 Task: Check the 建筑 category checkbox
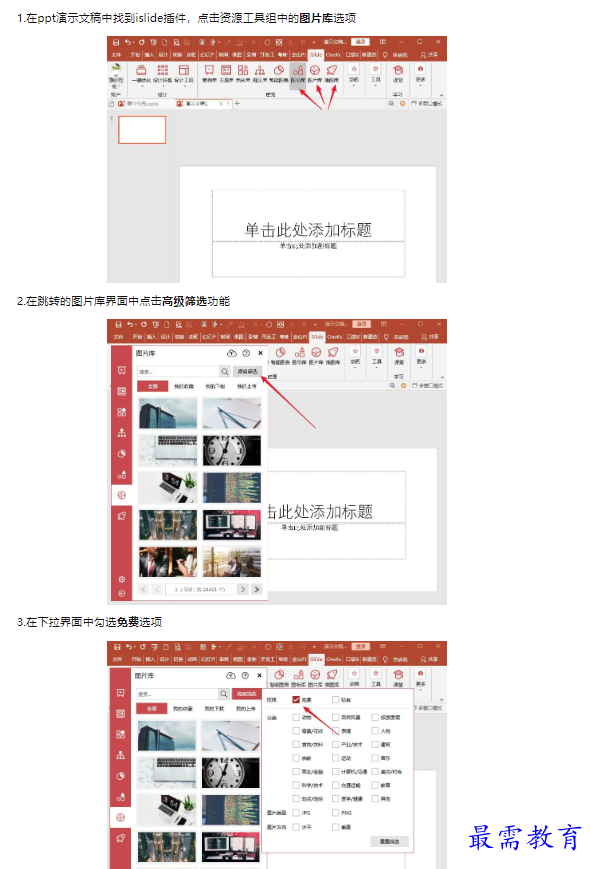point(375,744)
